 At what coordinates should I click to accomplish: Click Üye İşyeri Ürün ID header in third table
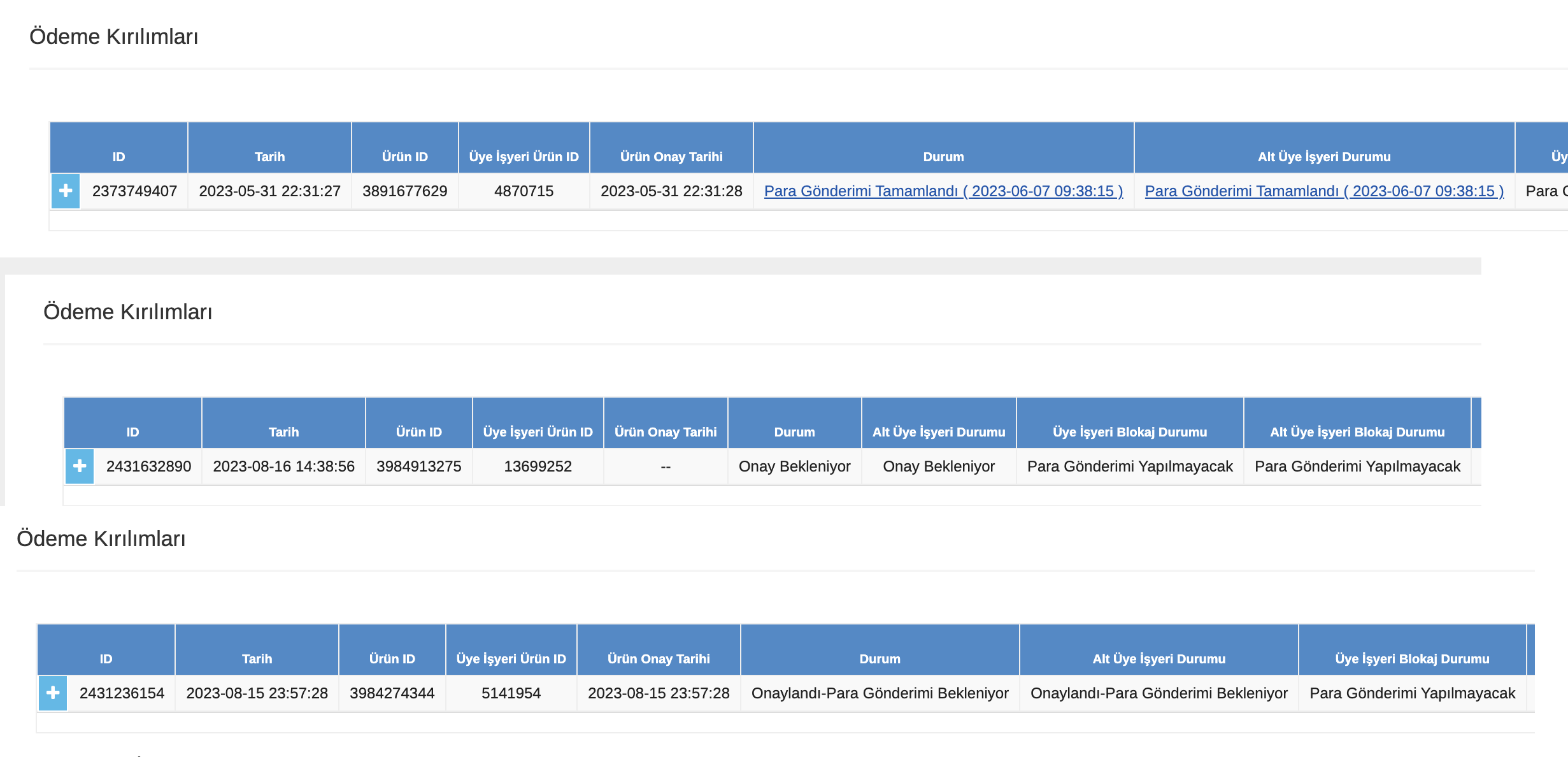[511, 658]
